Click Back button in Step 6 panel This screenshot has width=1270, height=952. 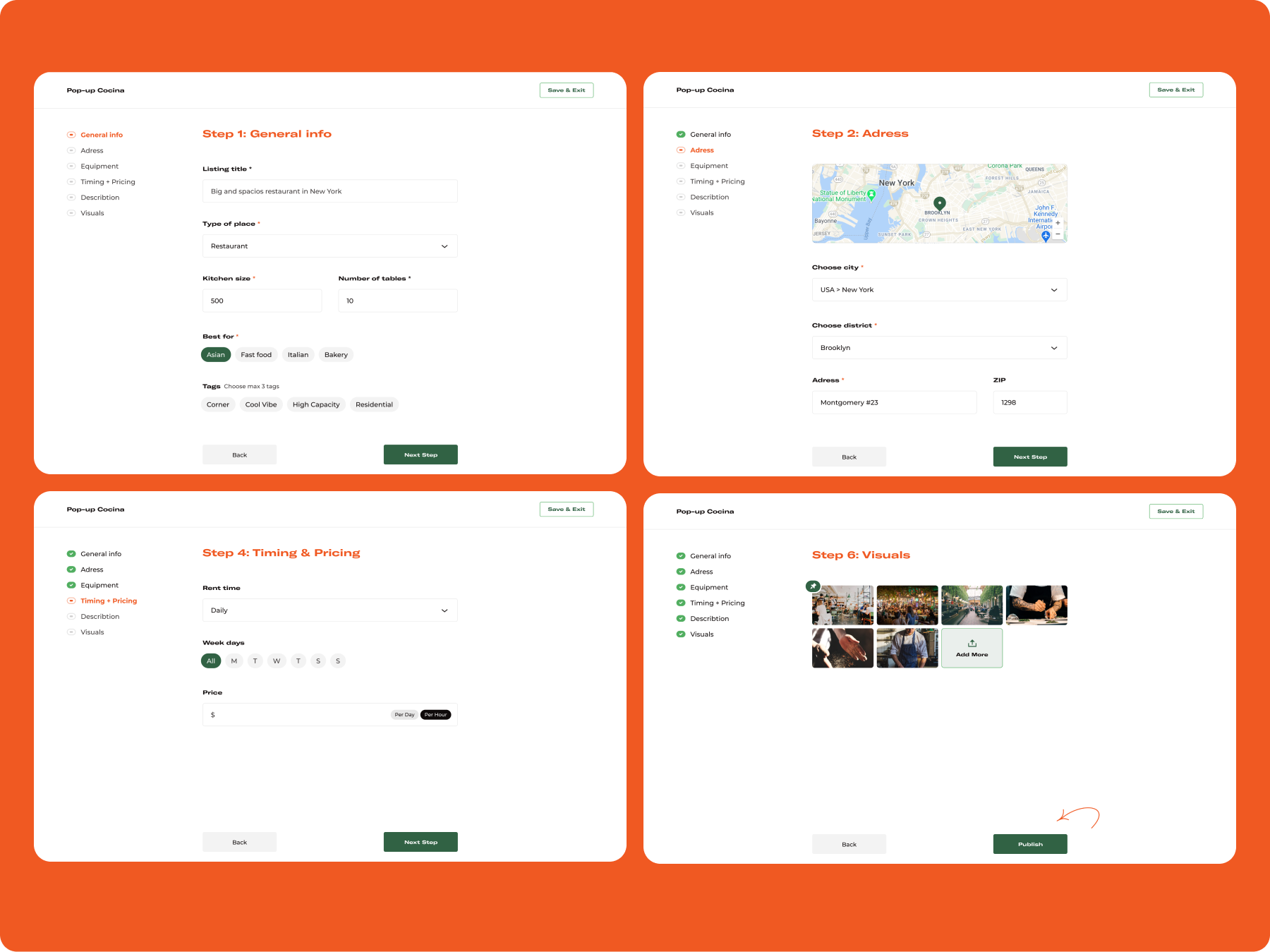click(849, 844)
